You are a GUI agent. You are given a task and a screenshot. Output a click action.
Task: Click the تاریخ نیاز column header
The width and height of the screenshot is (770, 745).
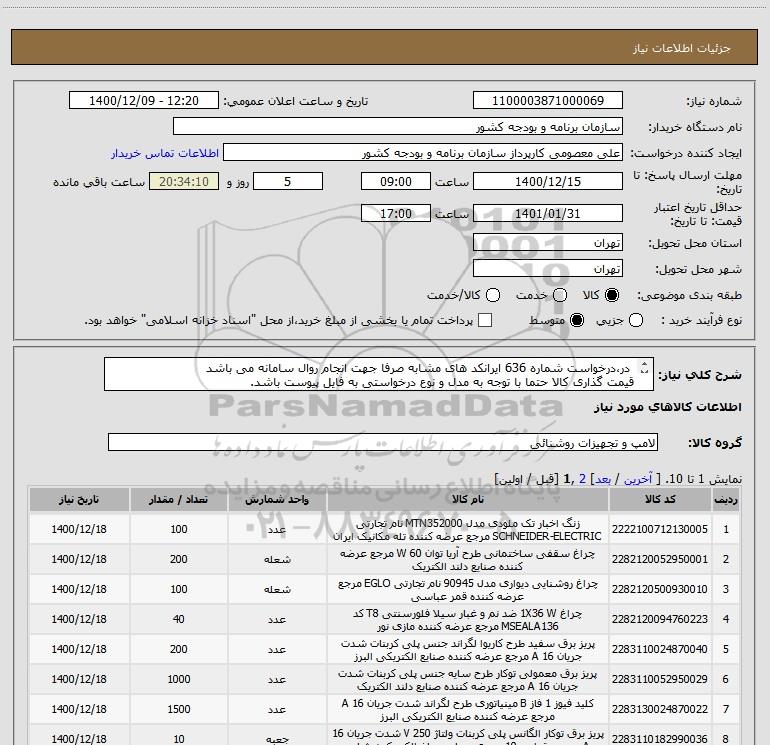point(79,499)
